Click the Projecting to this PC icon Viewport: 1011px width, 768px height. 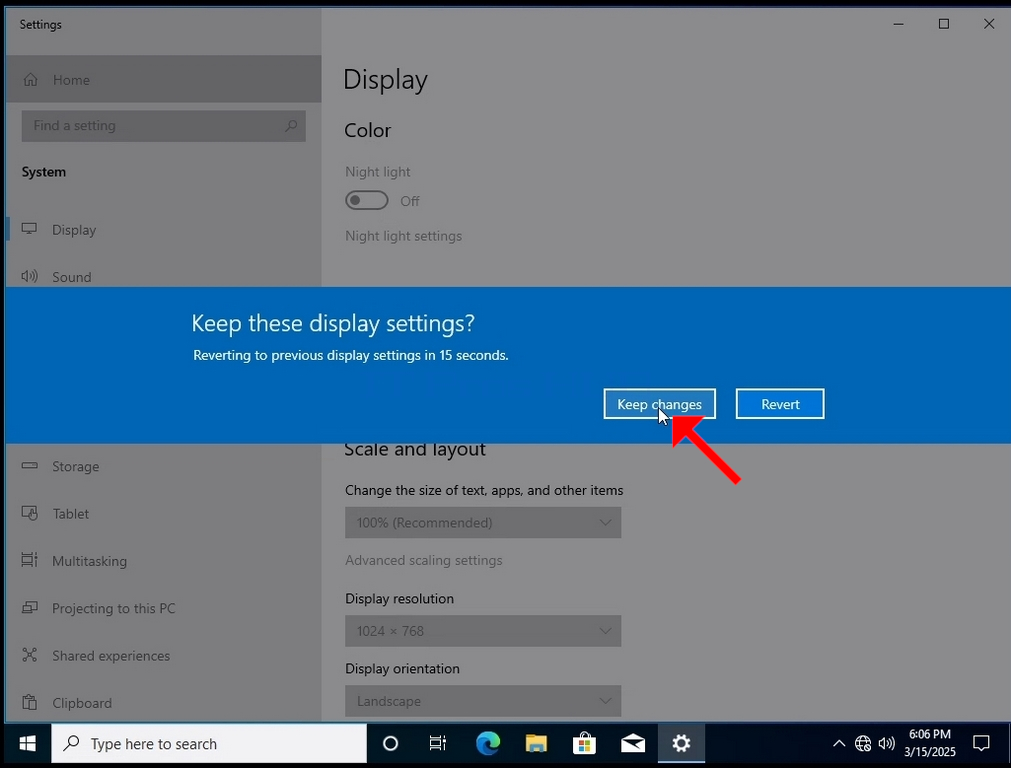point(29,607)
